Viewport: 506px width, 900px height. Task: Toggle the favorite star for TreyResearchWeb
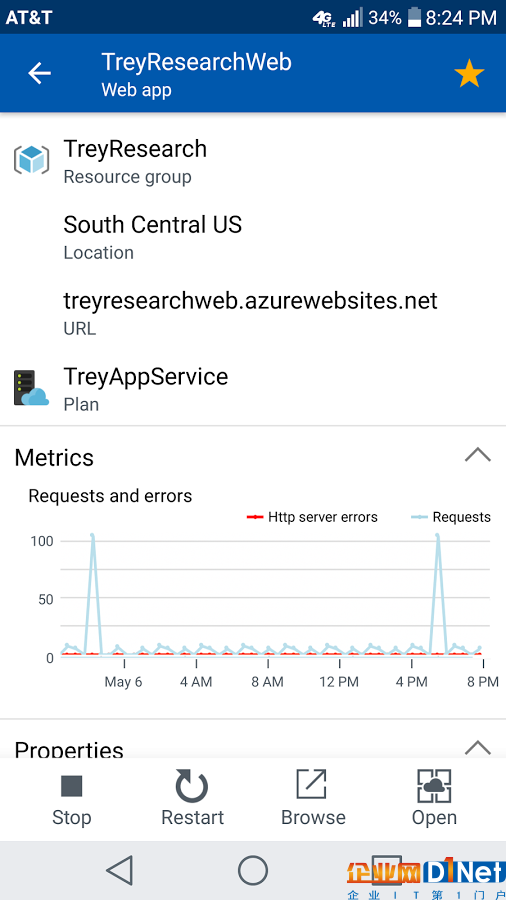click(469, 74)
